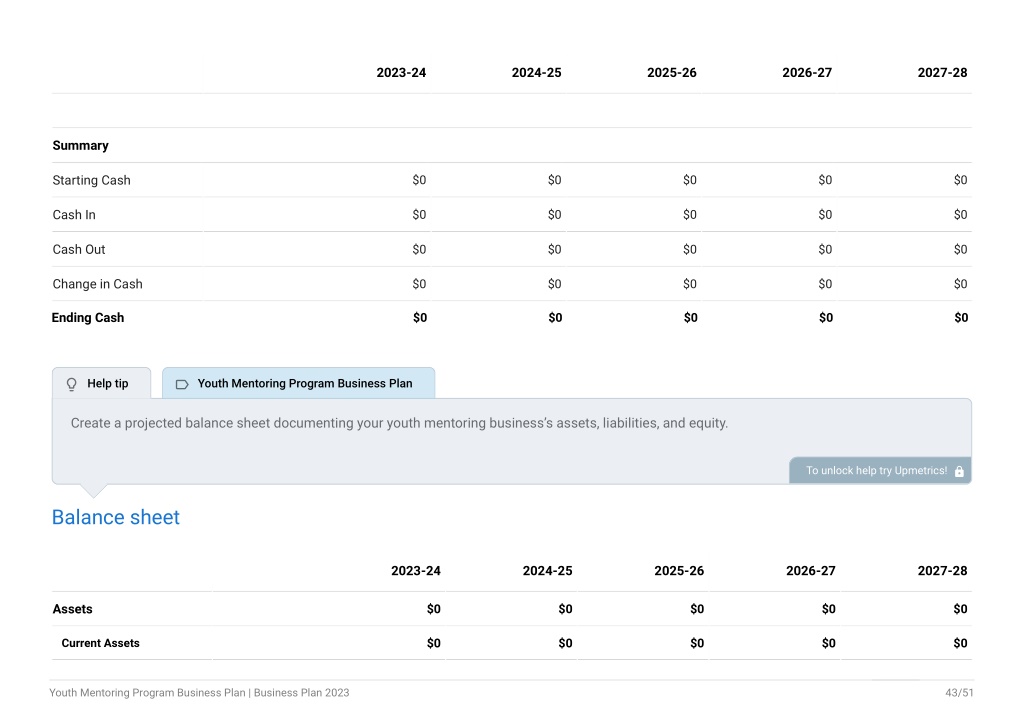
Task: Click Starting Cash value for 2027-28
Action: pos(960,180)
